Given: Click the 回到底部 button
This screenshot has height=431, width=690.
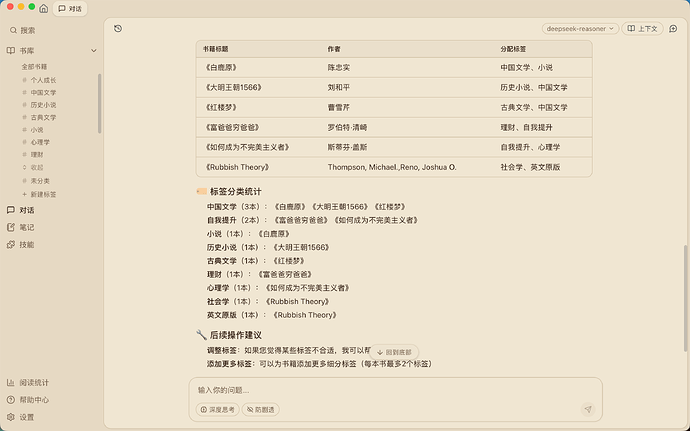Looking at the screenshot, I should (392, 352).
